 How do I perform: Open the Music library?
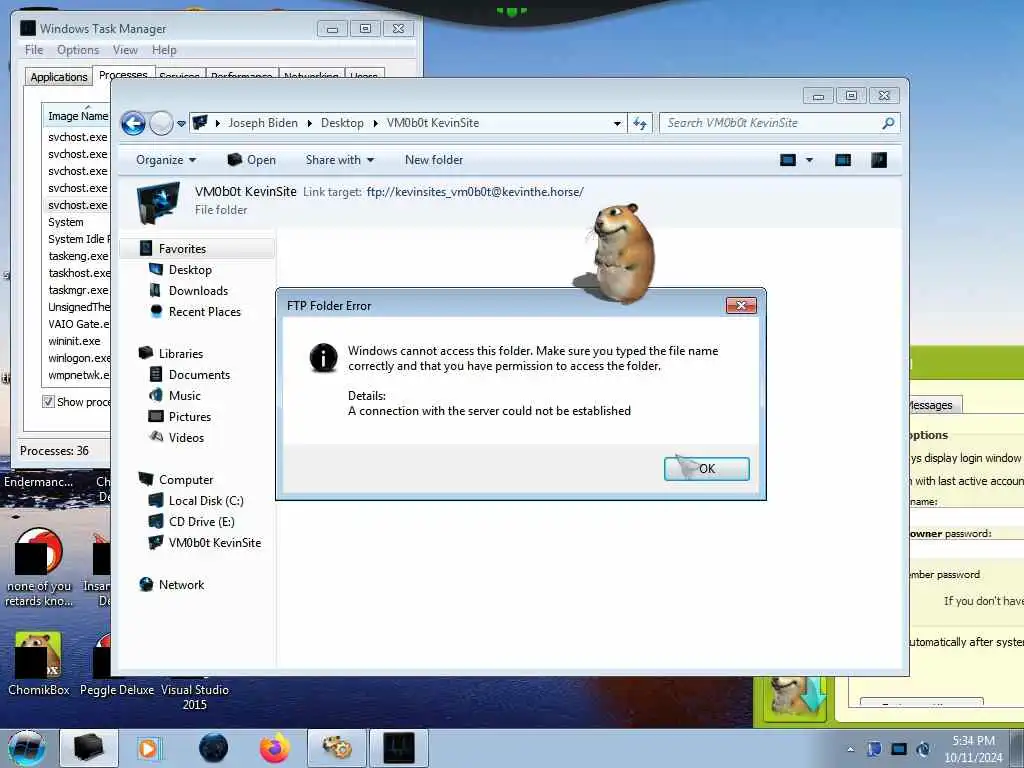click(184, 396)
